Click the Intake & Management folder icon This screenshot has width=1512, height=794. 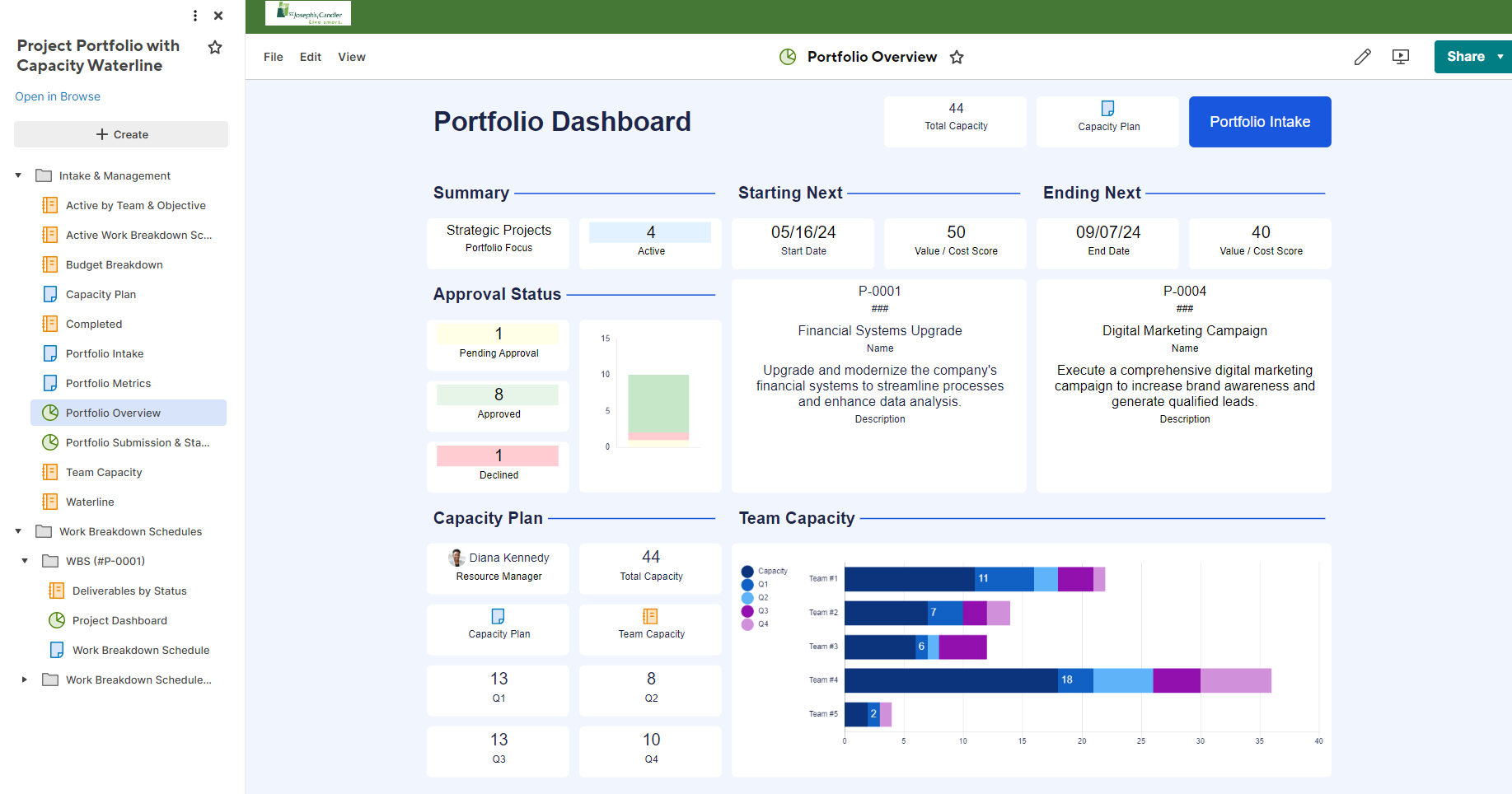click(44, 175)
